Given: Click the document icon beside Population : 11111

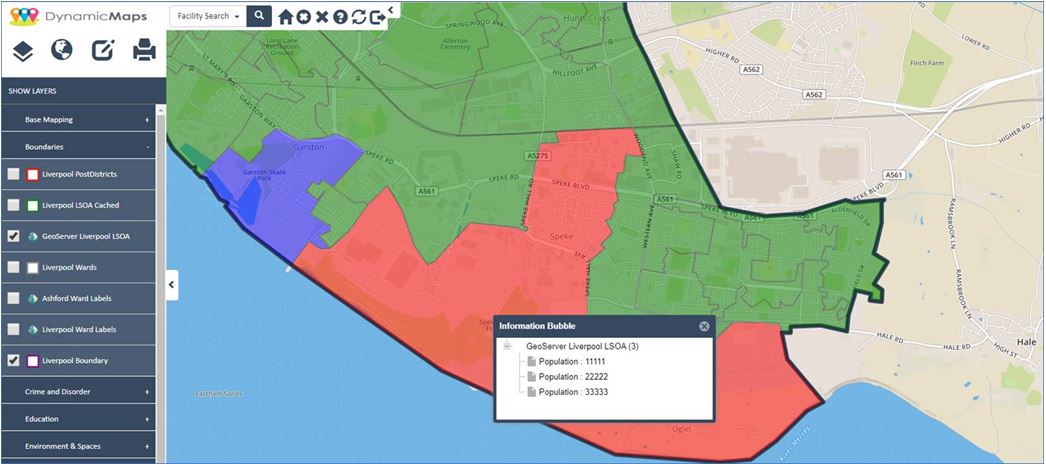Looking at the screenshot, I should point(532,361).
